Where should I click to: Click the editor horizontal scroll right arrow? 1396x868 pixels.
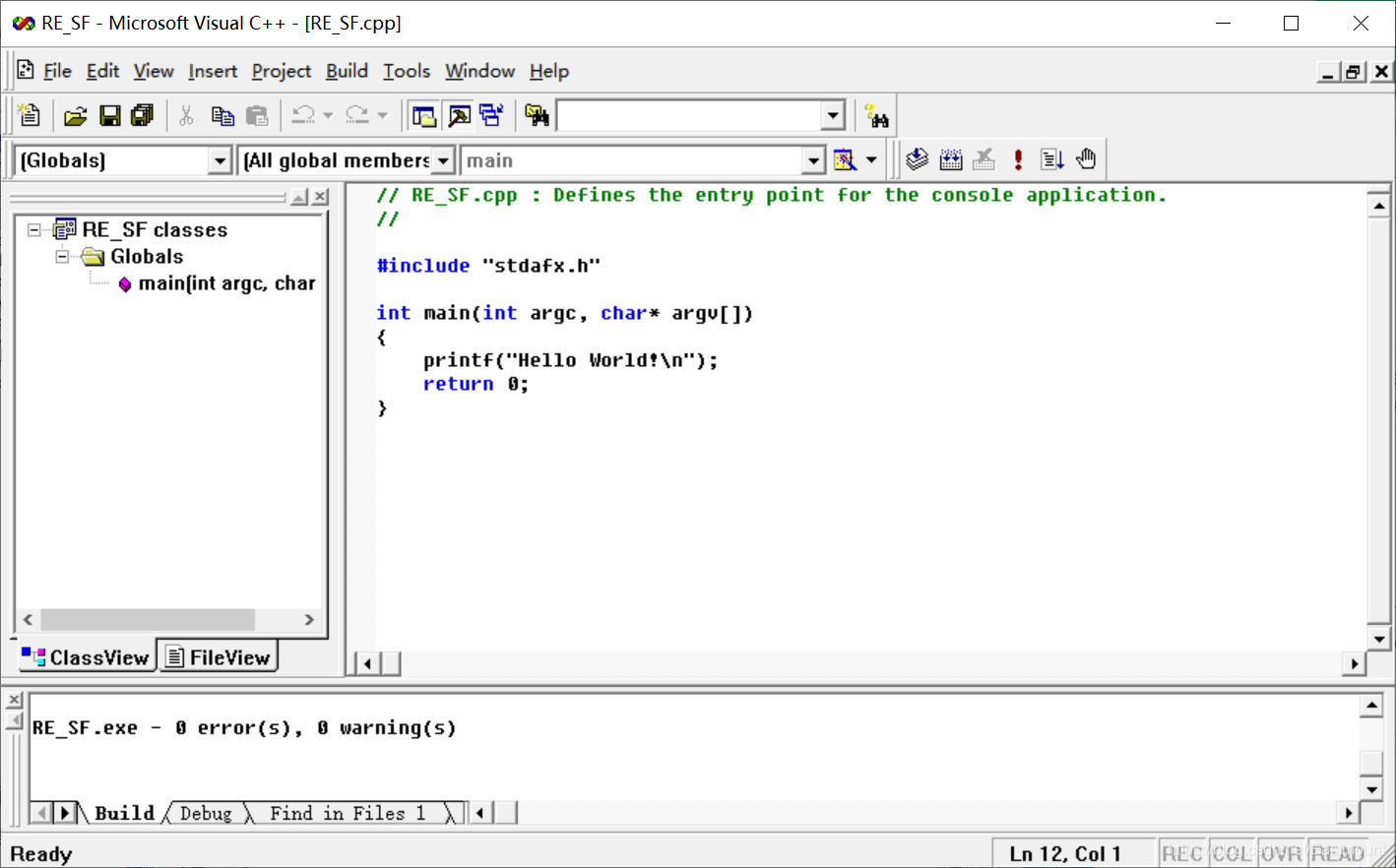[x=1355, y=664]
